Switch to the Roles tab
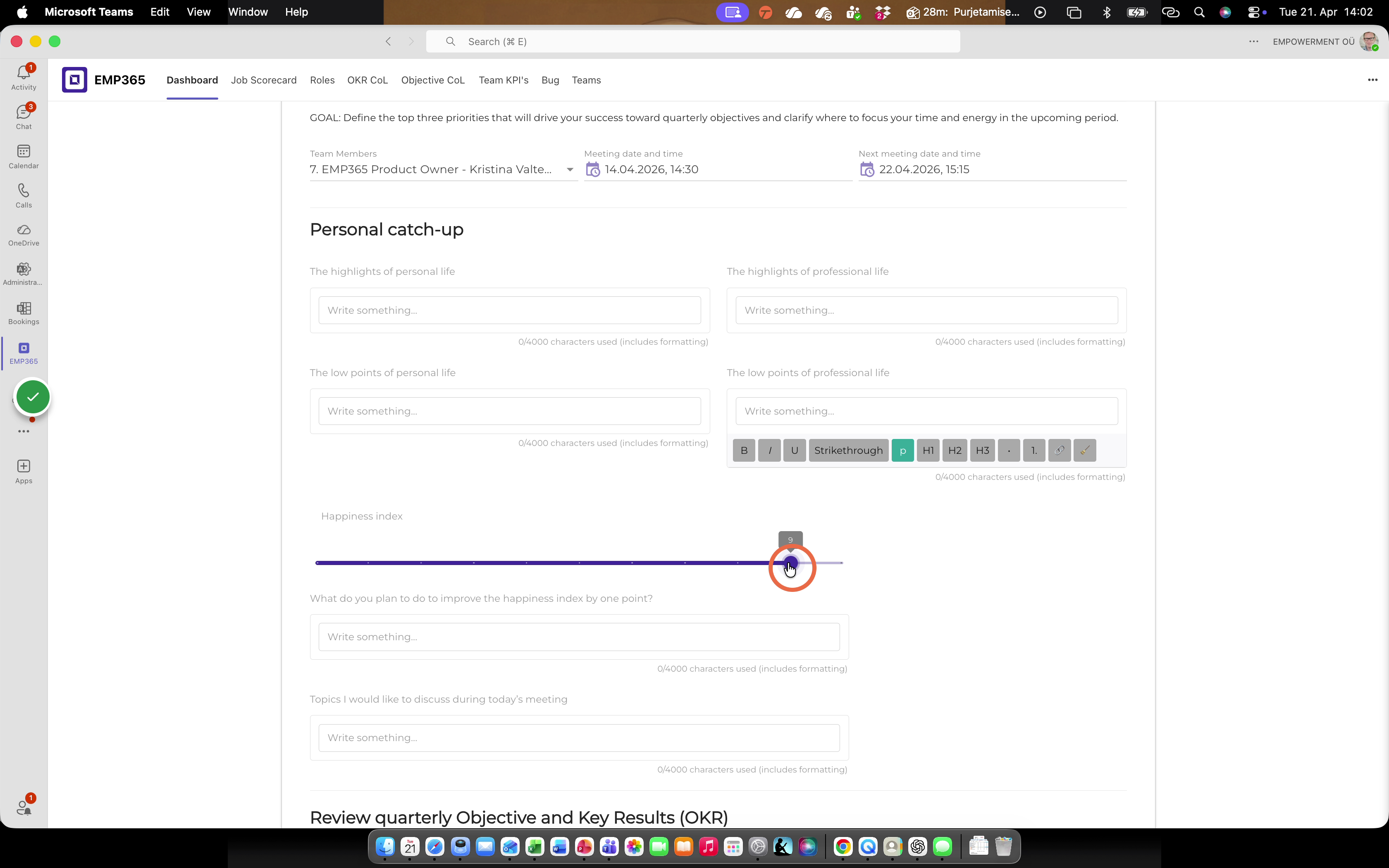Screen dimensions: 1389x868 pos(322,80)
